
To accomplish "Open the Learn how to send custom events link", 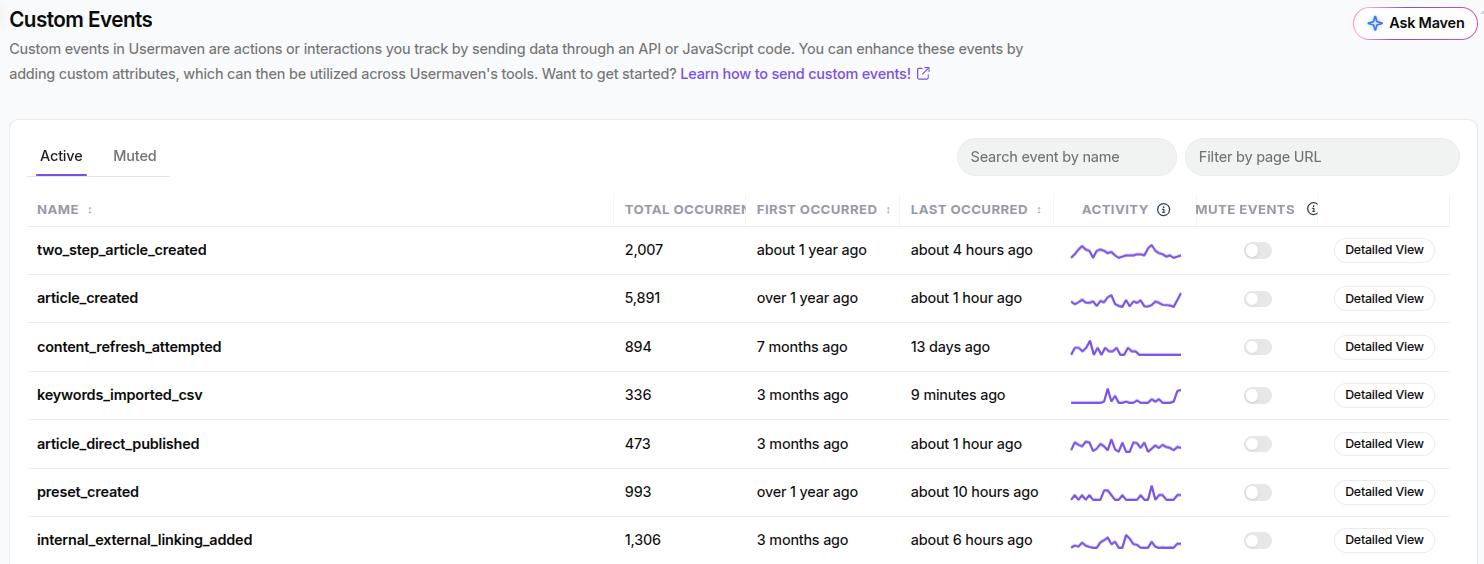I will (x=795, y=74).
